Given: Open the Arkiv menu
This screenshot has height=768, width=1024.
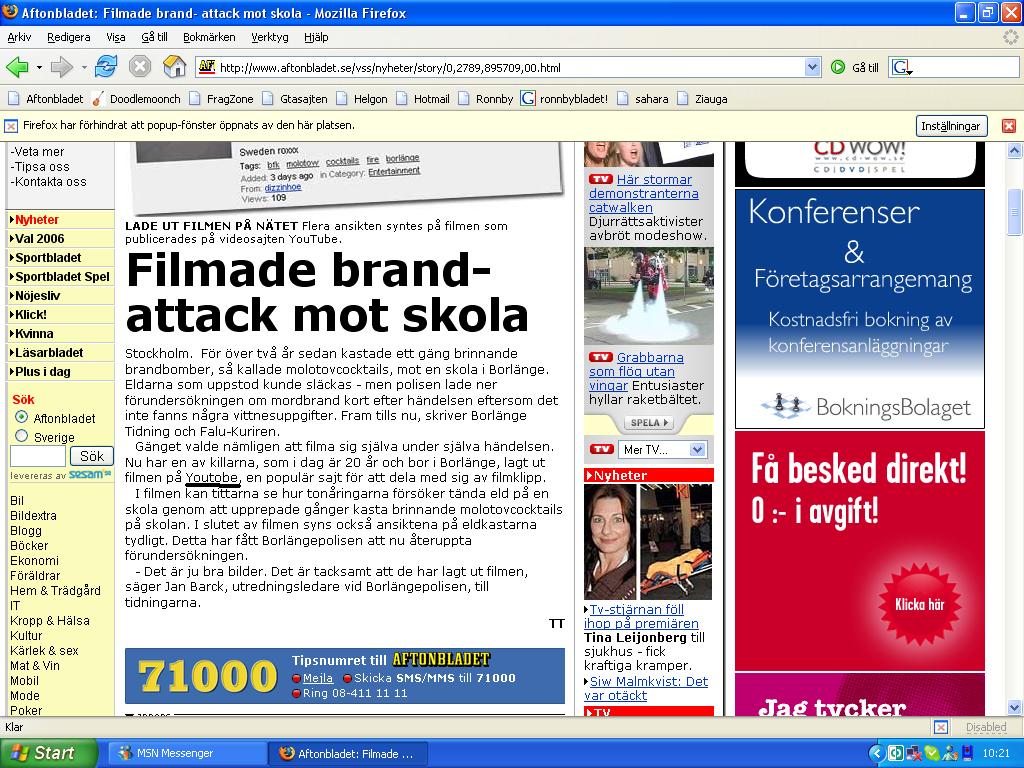Looking at the screenshot, I should pyautogui.click(x=19, y=37).
